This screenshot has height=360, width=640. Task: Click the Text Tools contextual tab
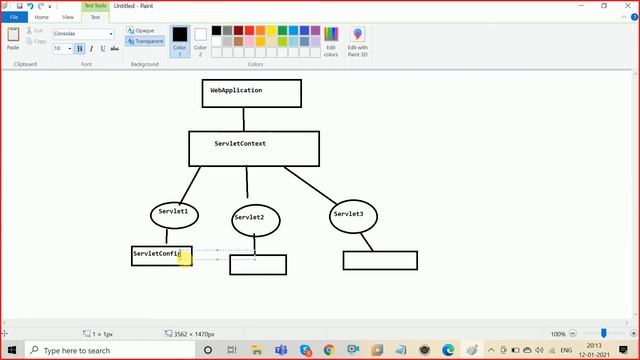tap(95, 6)
